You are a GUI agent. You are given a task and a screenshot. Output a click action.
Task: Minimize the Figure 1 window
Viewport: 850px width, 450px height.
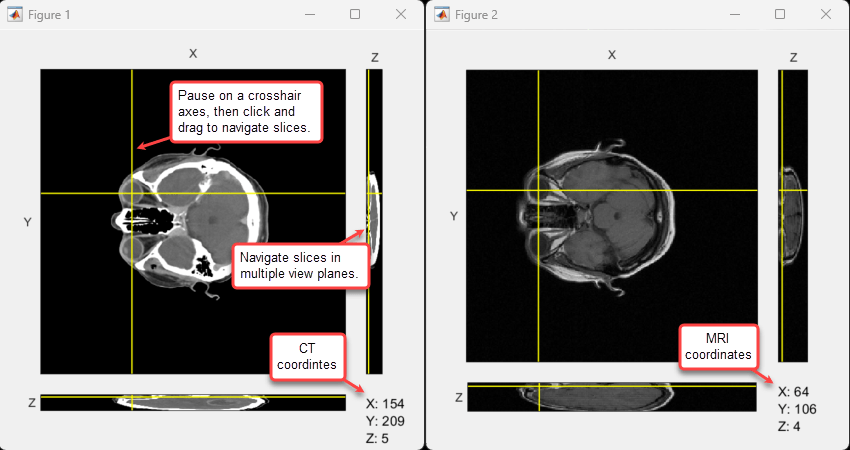(309, 15)
